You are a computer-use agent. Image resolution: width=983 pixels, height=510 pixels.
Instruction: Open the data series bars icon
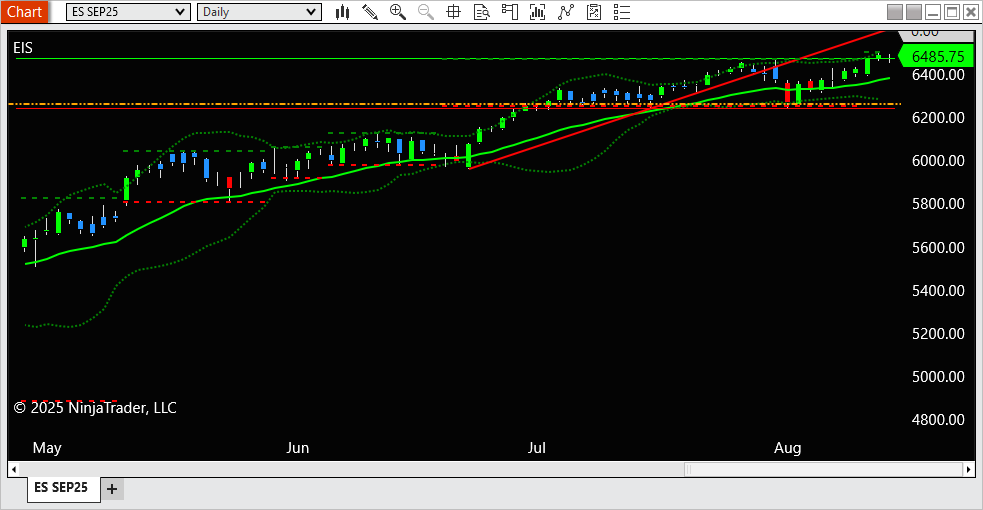(537, 12)
